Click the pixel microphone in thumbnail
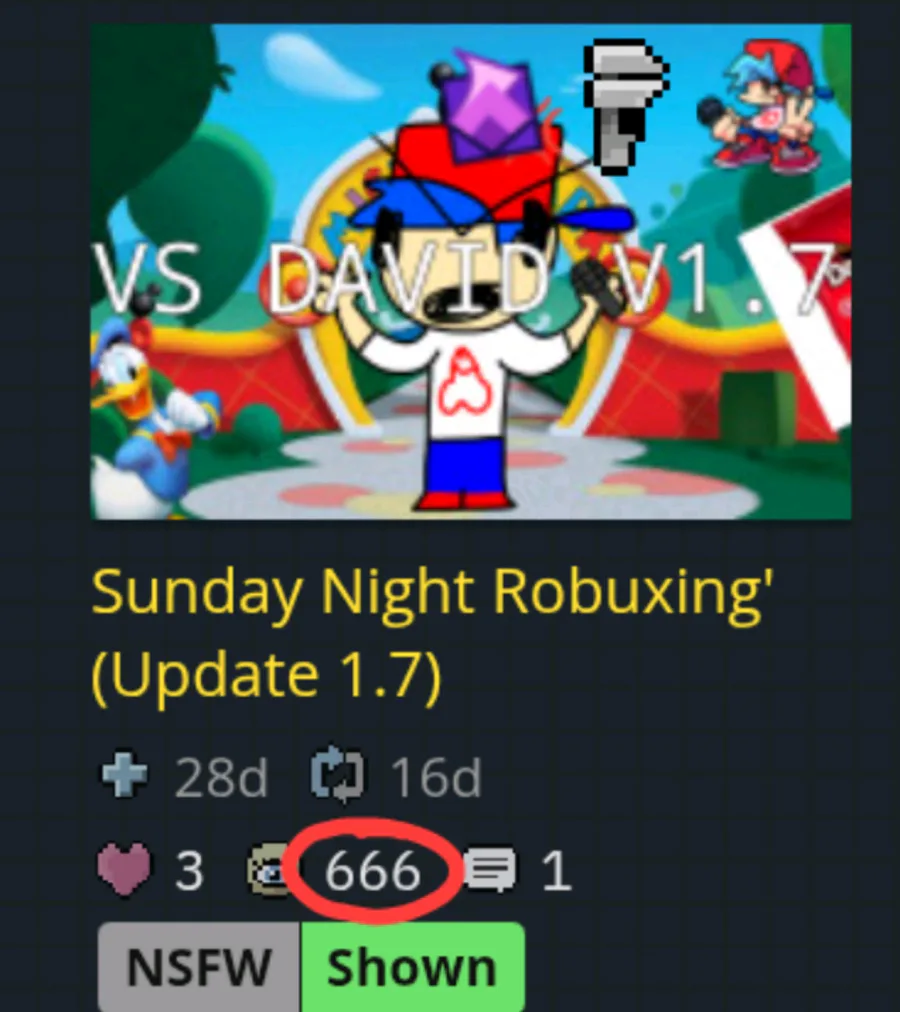The width and height of the screenshot is (900, 1012). click(624, 105)
